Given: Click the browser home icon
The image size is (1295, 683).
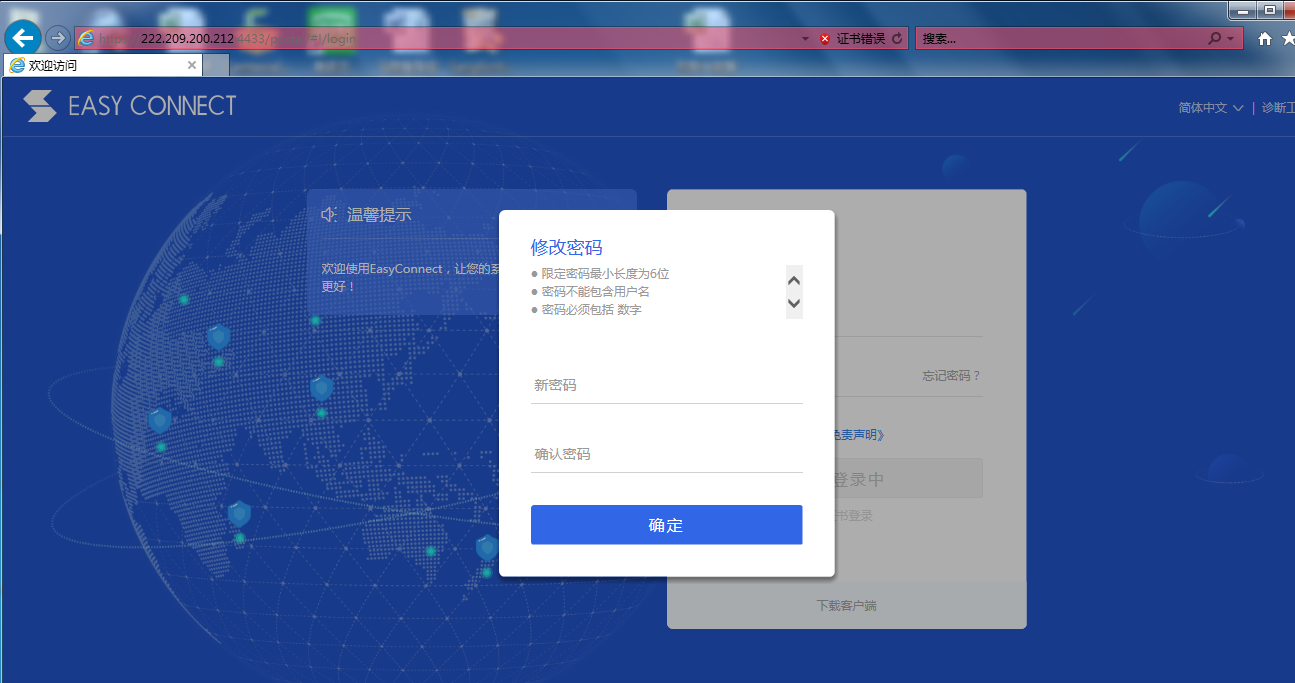Looking at the screenshot, I should pos(1265,39).
